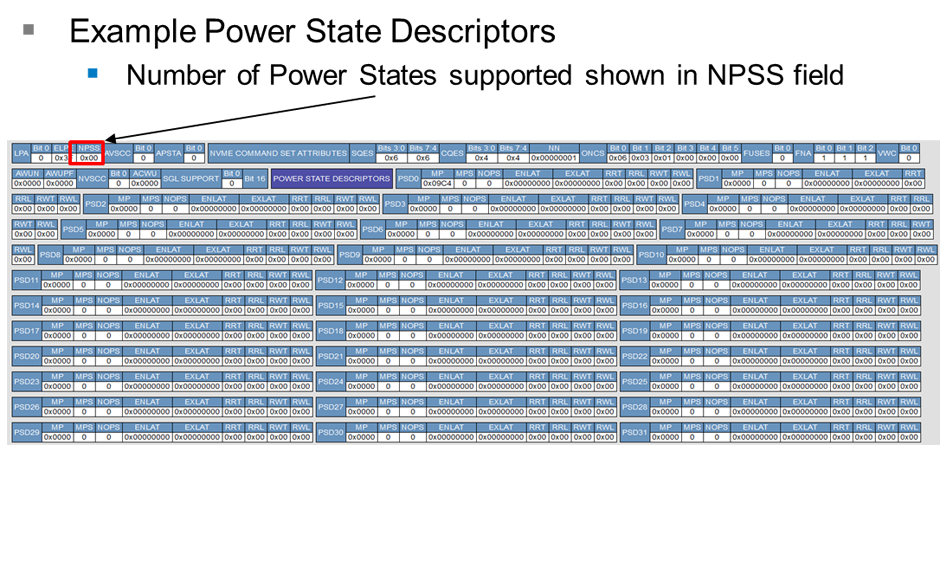Click the NPSS value field highlighted in red
This screenshot has height=568, width=940.
point(89,158)
